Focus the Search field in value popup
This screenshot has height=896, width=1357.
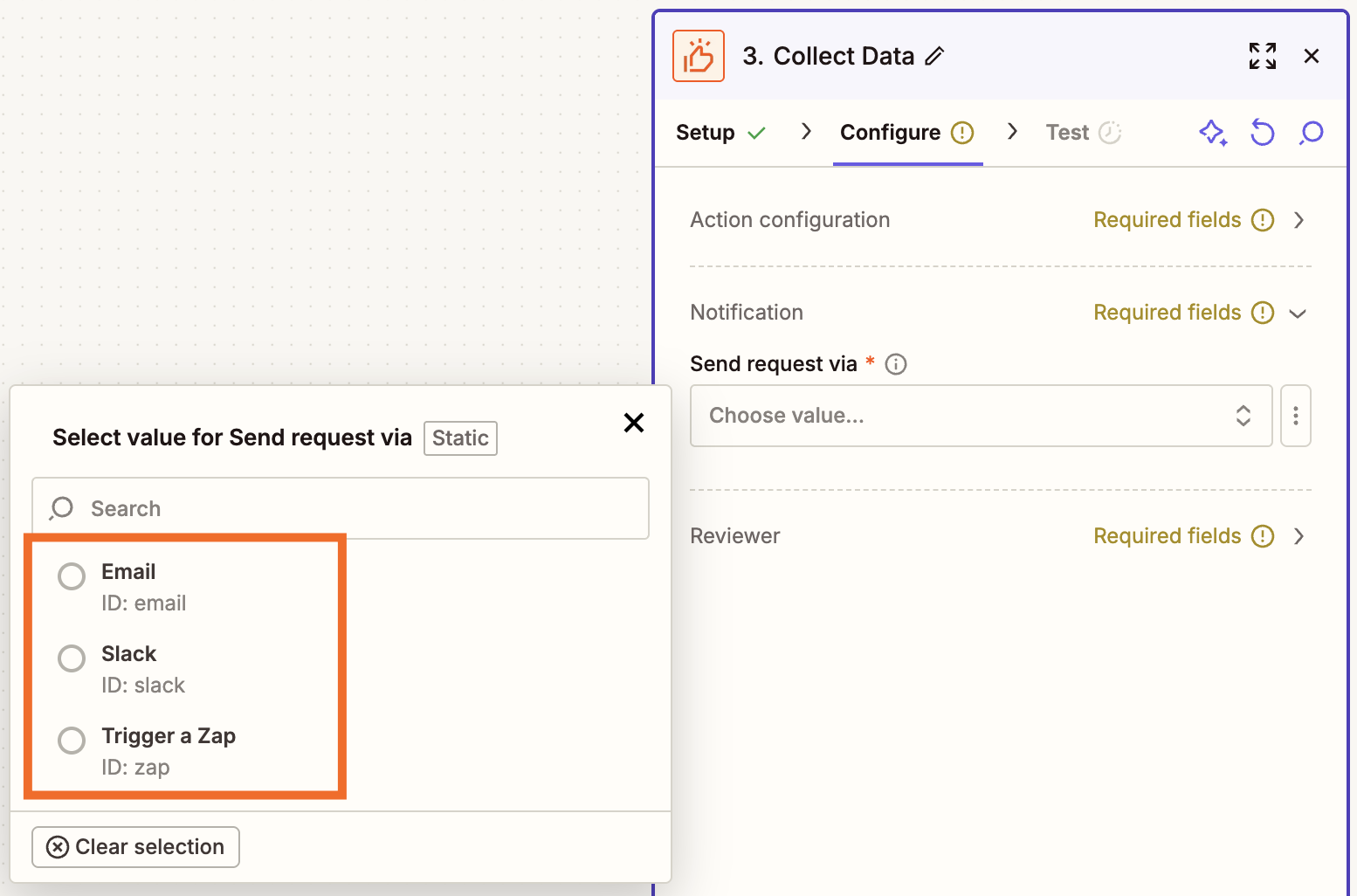[341, 508]
